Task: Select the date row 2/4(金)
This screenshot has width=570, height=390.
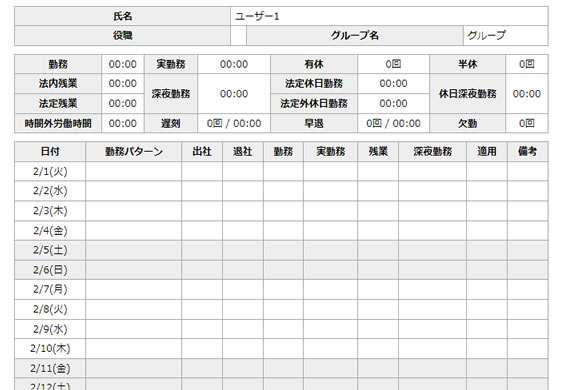Action: point(281,230)
